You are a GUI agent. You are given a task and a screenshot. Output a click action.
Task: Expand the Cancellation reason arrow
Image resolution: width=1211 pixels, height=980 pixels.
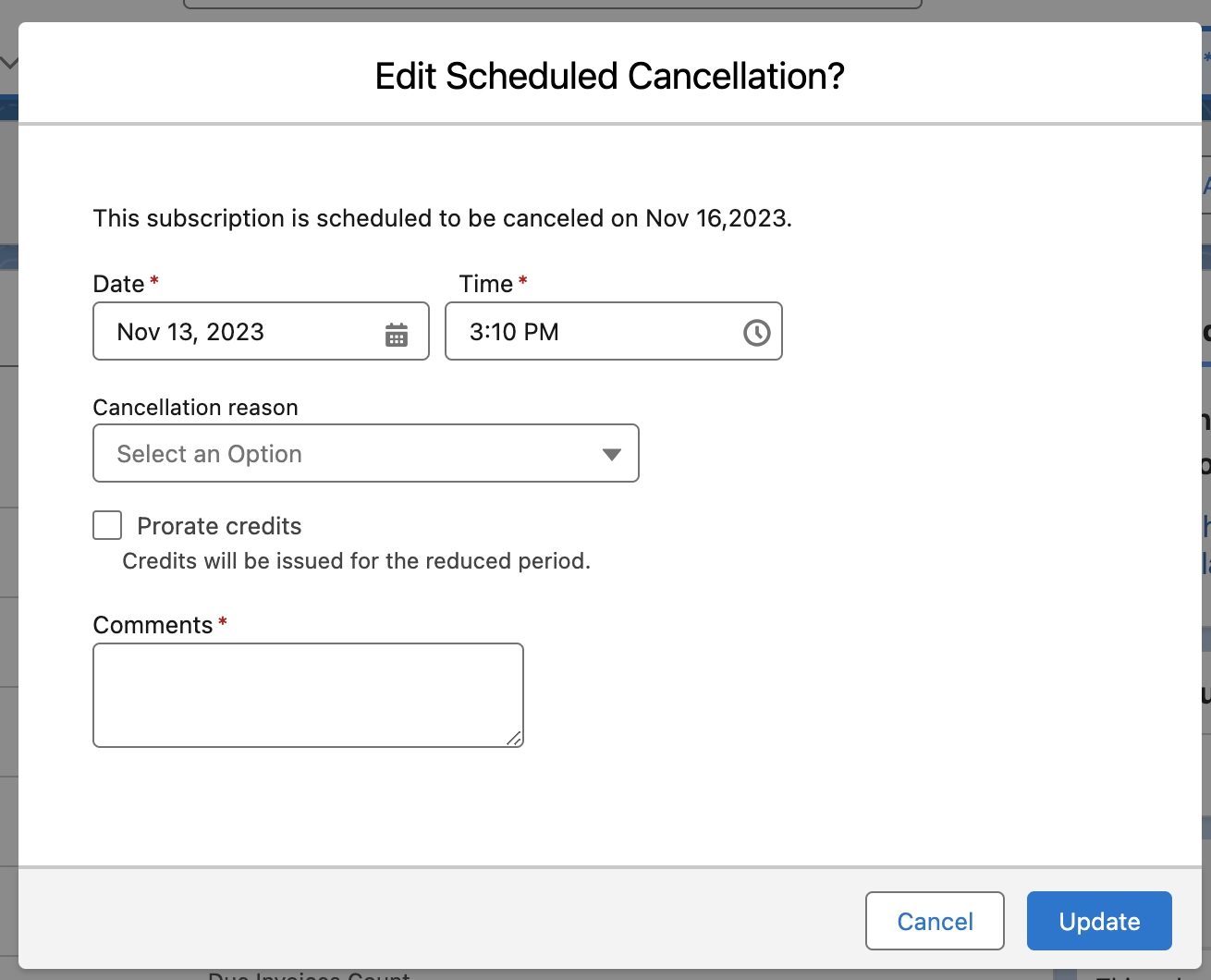(x=611, y=454)
